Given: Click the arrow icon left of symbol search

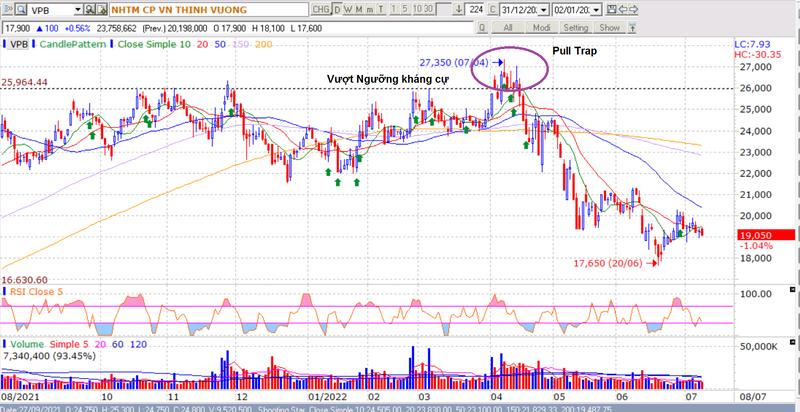Looking at the screenshot, I should 7,9.
